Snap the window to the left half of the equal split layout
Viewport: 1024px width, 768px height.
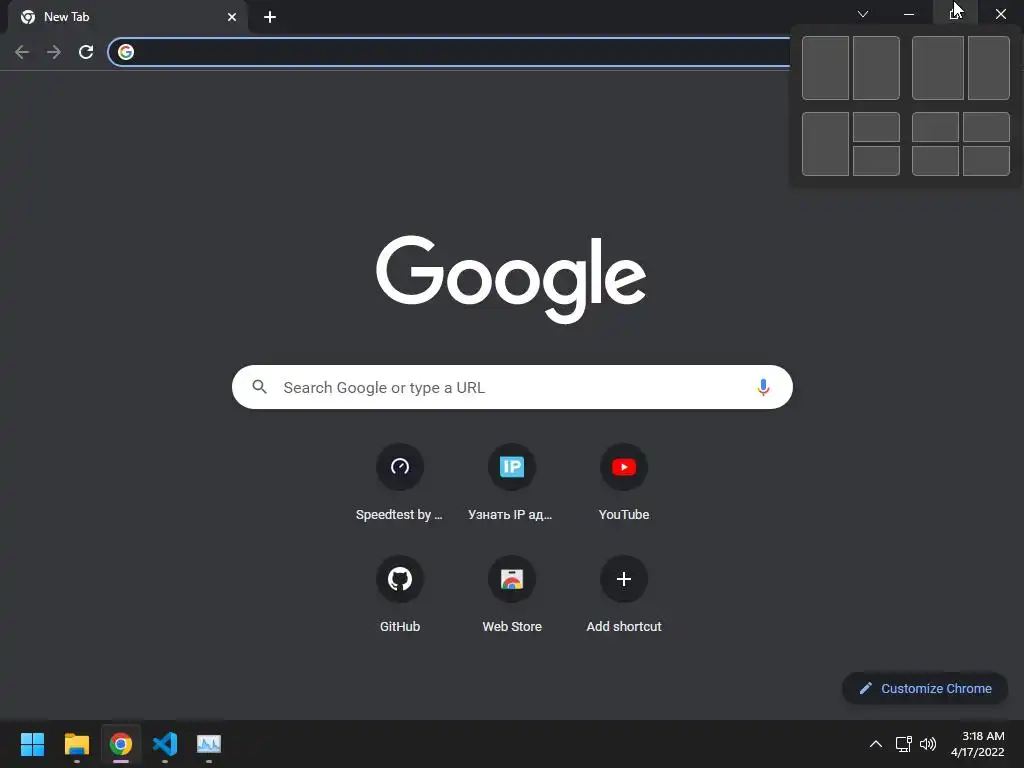pyautogui.click(x=825, y=68)
